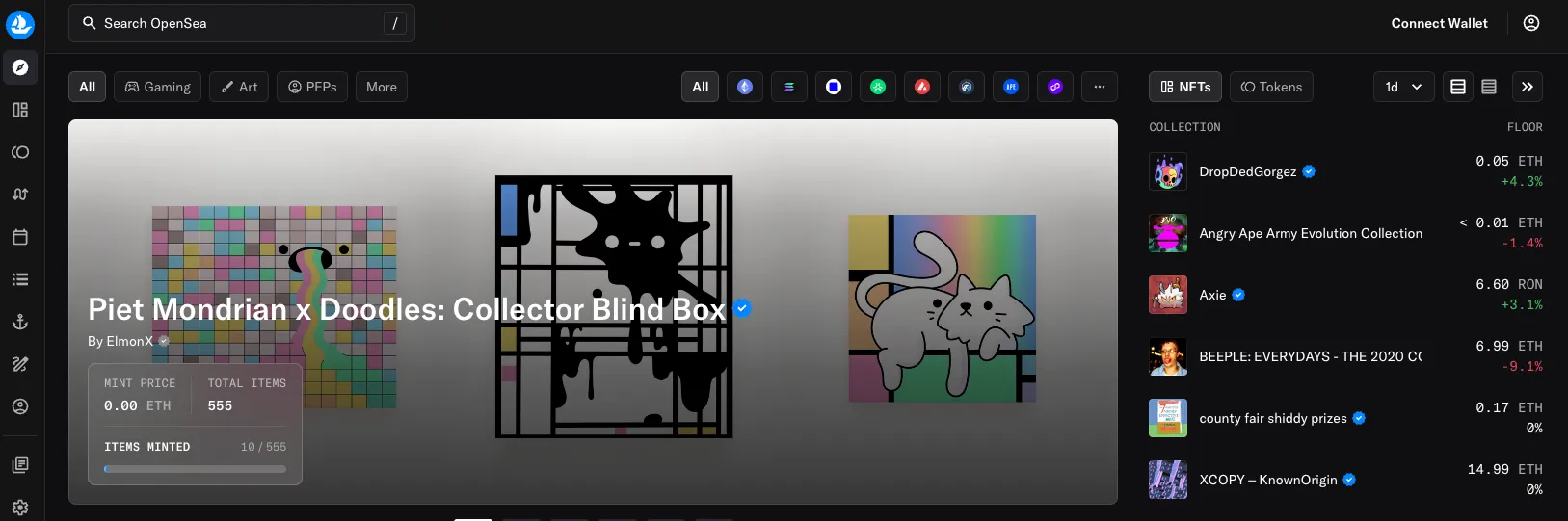Click the black paint-splat Mondrian artwork

[x=614, y=306]
